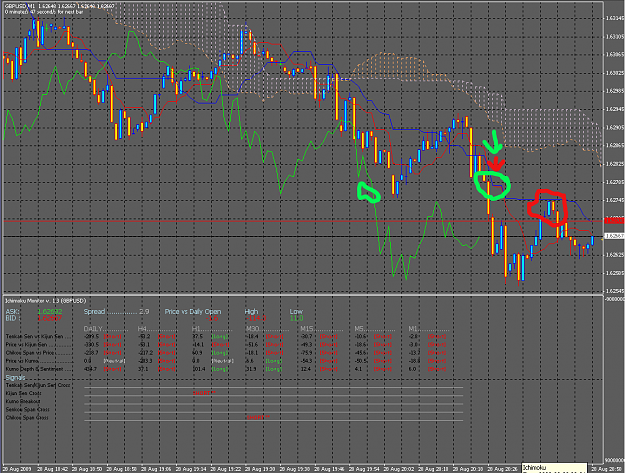Click the Neutral status in the DAILY column
The width and height of the screenshot is (625, 473).
[114, 361]
